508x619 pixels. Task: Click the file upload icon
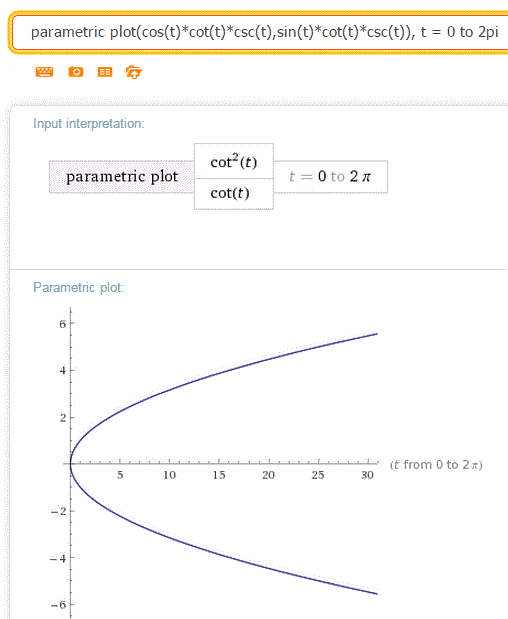(x=134, y=72)
